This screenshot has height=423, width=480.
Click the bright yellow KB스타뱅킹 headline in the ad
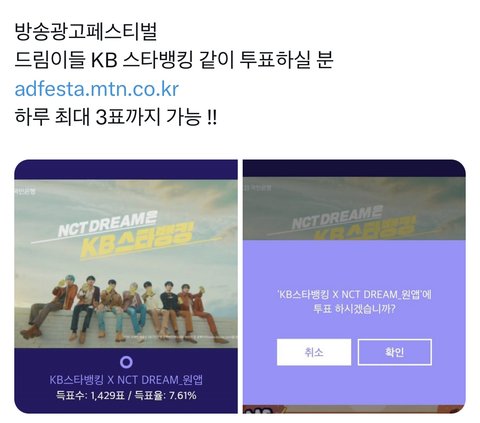point(137,242)
